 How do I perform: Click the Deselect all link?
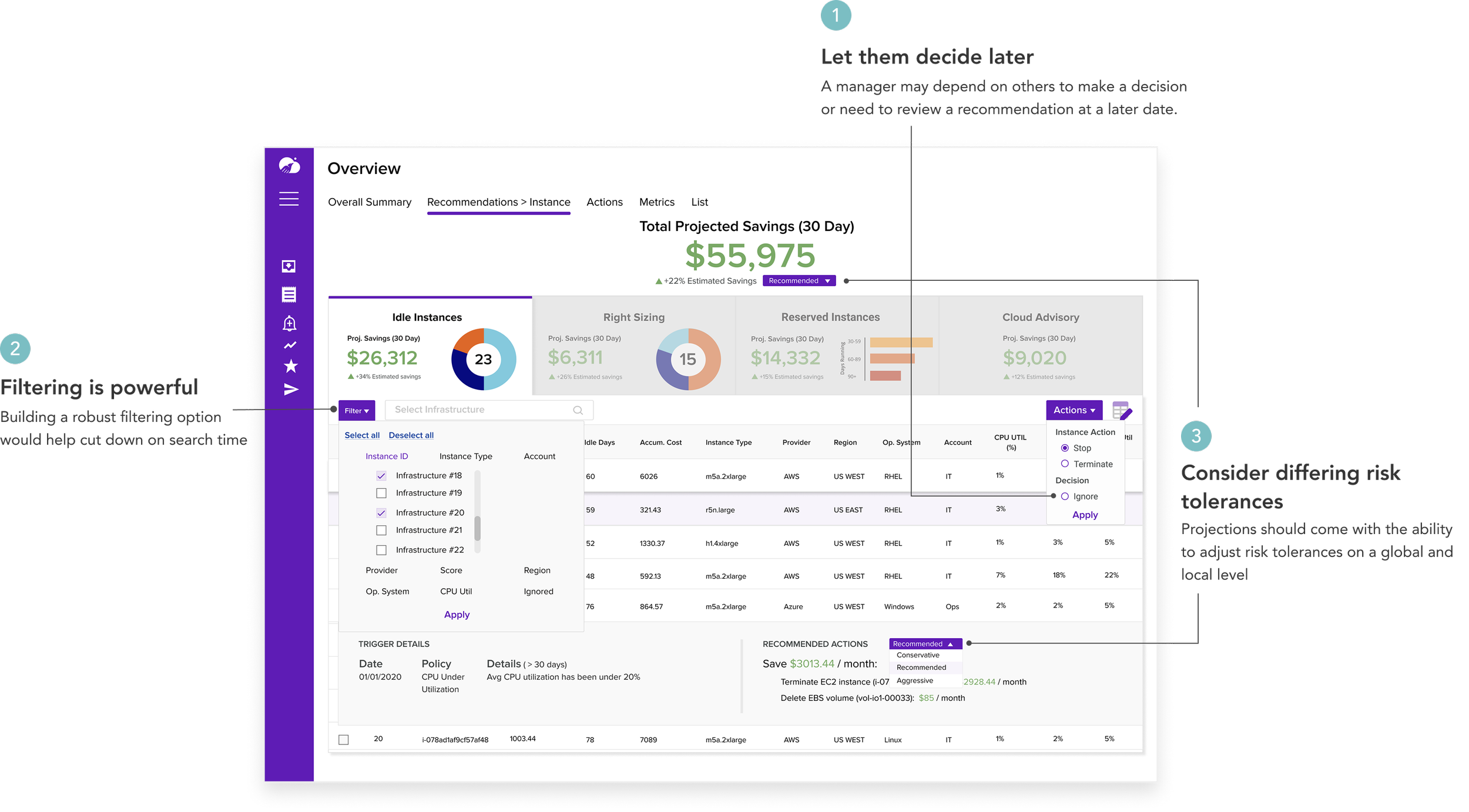click(411, 435)
